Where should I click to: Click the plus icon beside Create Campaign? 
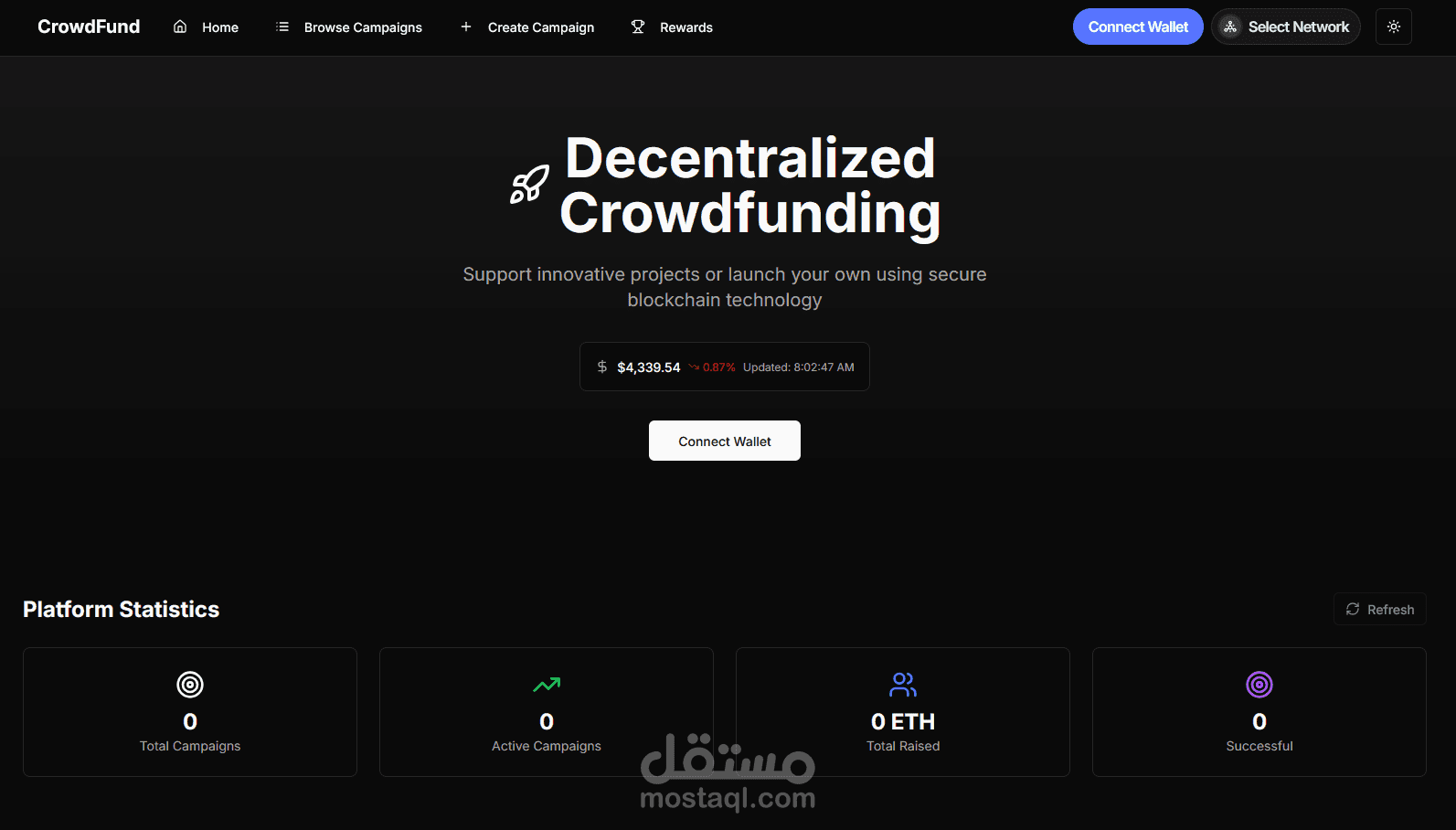466,27
